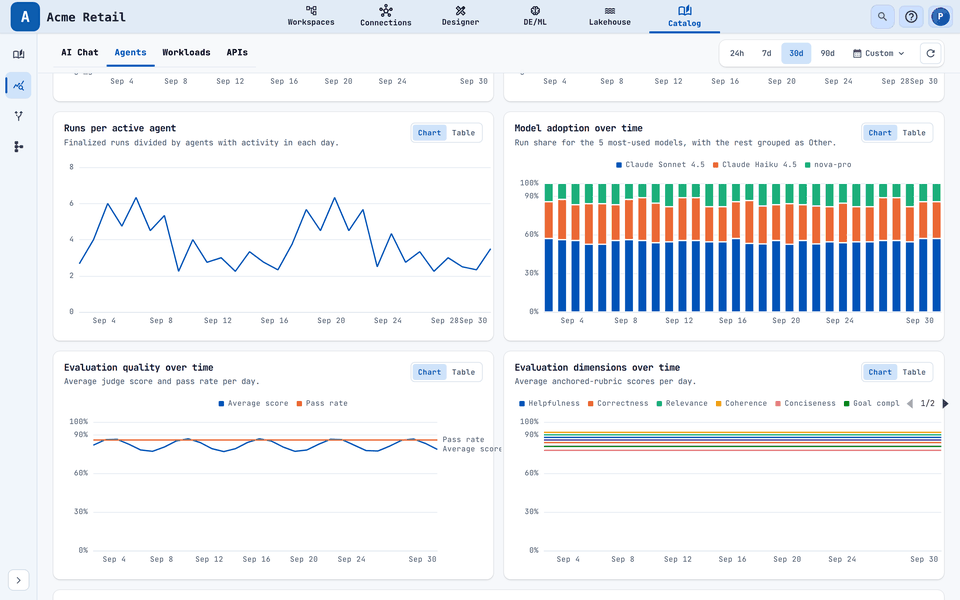The height and width of the screenshot is (600, 960).
Task: Choose the 90d time range
Action: tap(827, 53)
